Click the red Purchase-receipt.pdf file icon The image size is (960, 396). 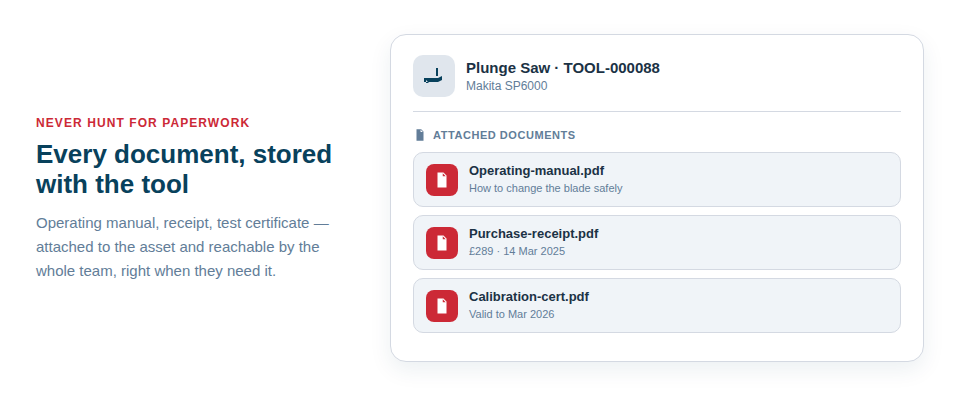point(442,243)
